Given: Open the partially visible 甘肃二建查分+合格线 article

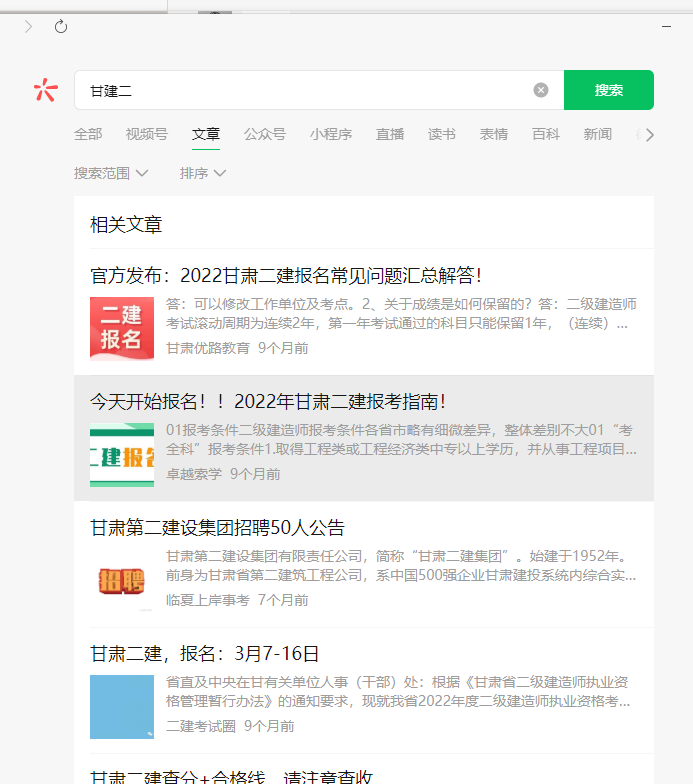Looking at the screenshot, I should (x=232, y=776).
